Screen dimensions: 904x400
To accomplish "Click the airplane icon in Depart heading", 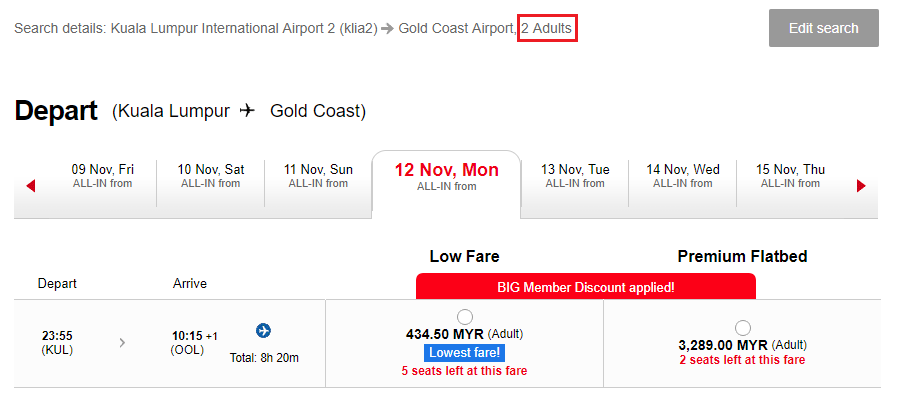I will 248,110.
